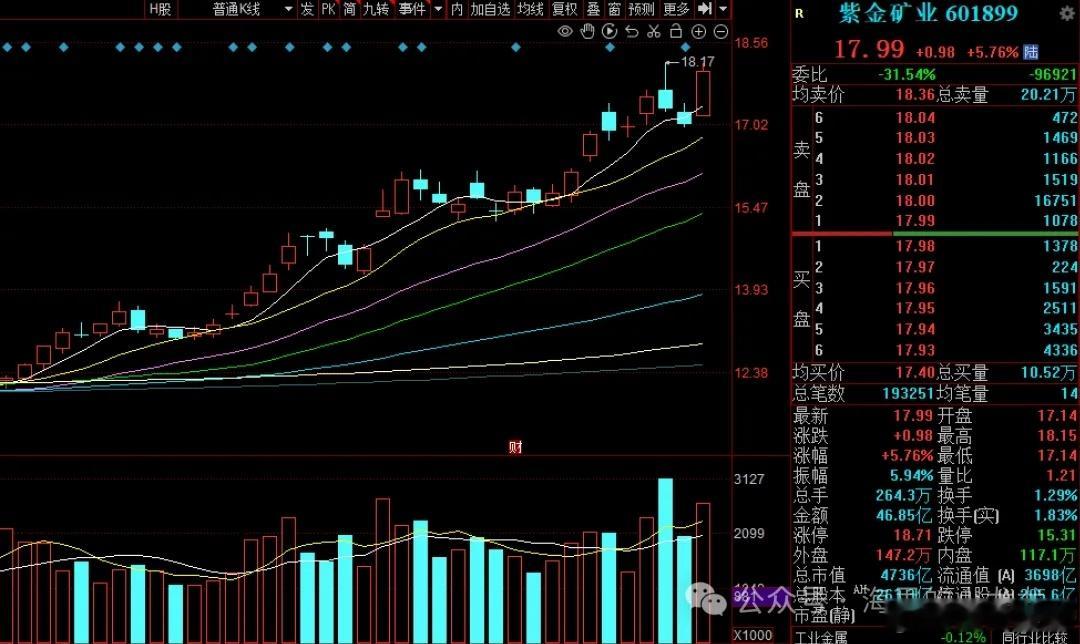Toggle the eye visibility icon above chart
This screenshot has width=1080, height=644.
tap(565, 31)
